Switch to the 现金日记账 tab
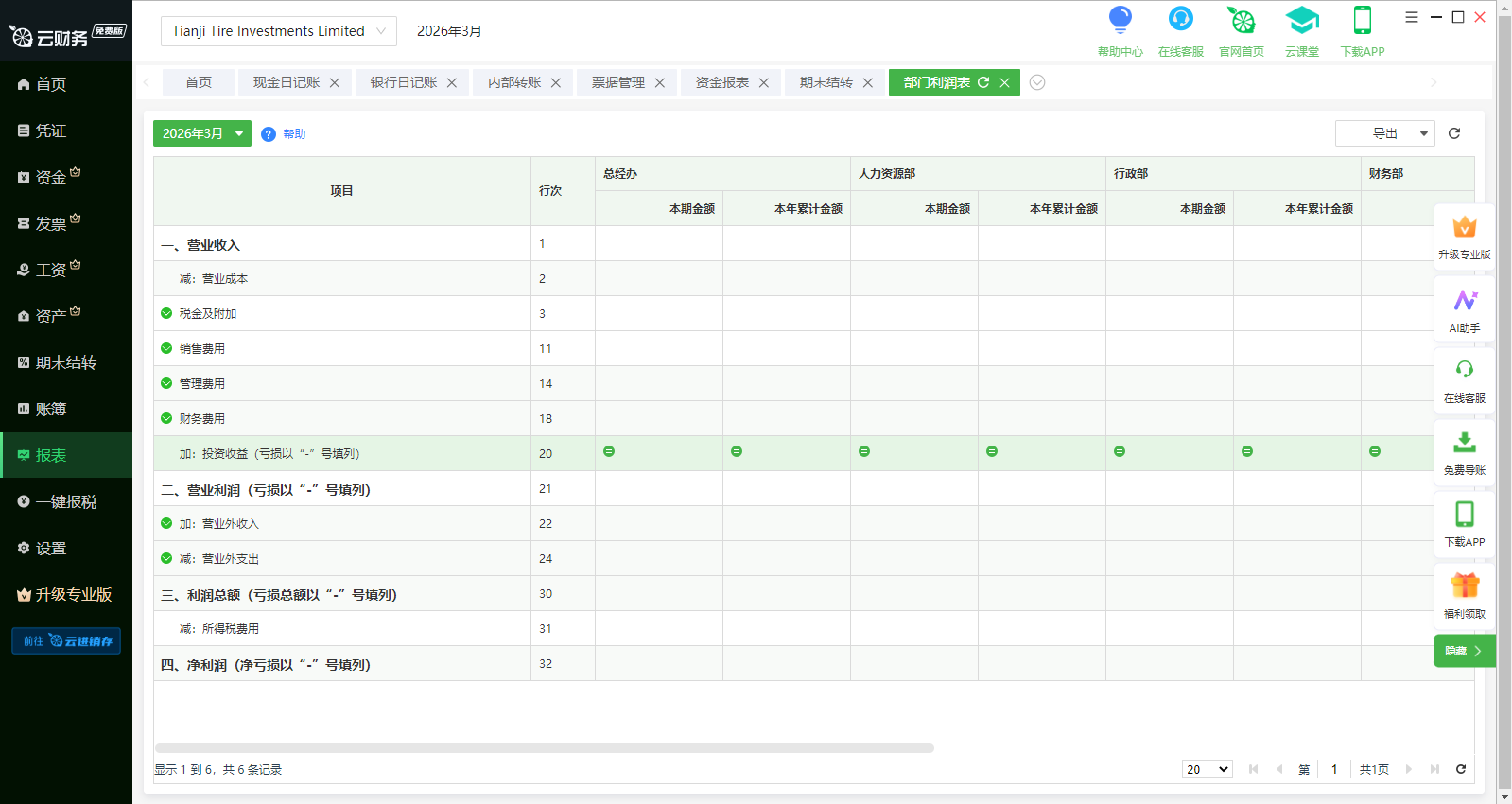Viewport: 1512px width, 804px height. click(x=287, y=82)
